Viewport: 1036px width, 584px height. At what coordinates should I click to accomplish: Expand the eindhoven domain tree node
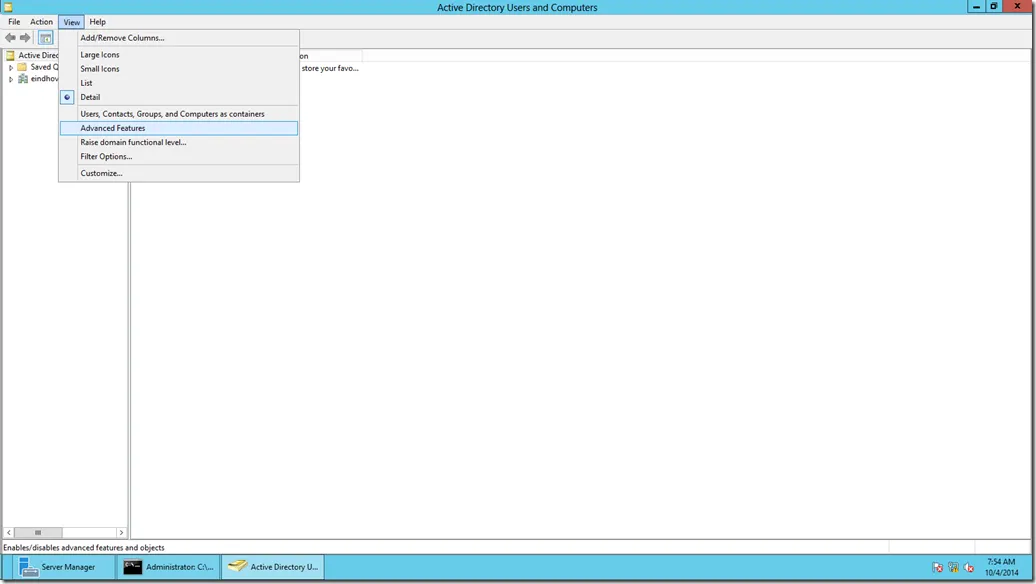pyautogui.click(x=11, y=79)
